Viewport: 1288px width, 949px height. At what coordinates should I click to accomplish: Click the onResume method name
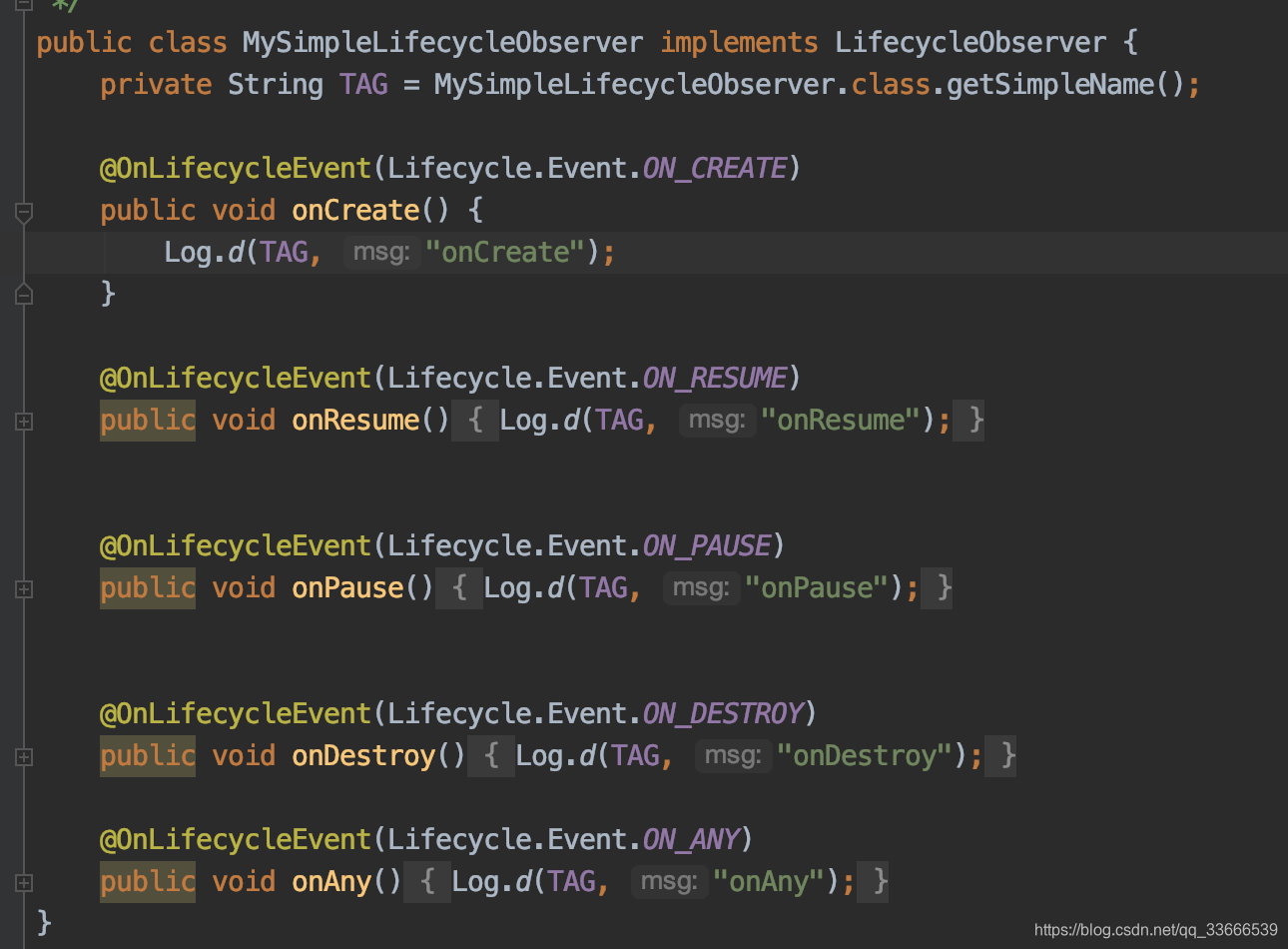[355, 421]
